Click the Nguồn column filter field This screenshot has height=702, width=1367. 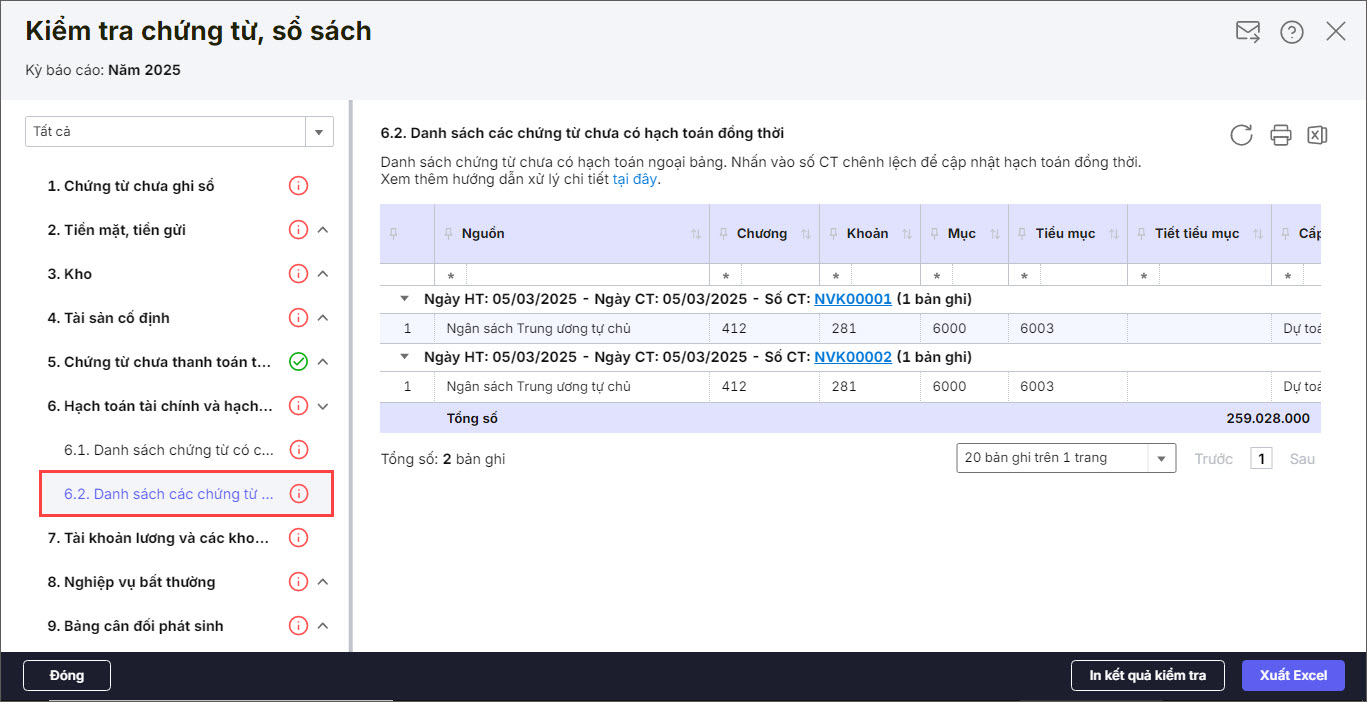pyautogui.click(x=586, y=275)
